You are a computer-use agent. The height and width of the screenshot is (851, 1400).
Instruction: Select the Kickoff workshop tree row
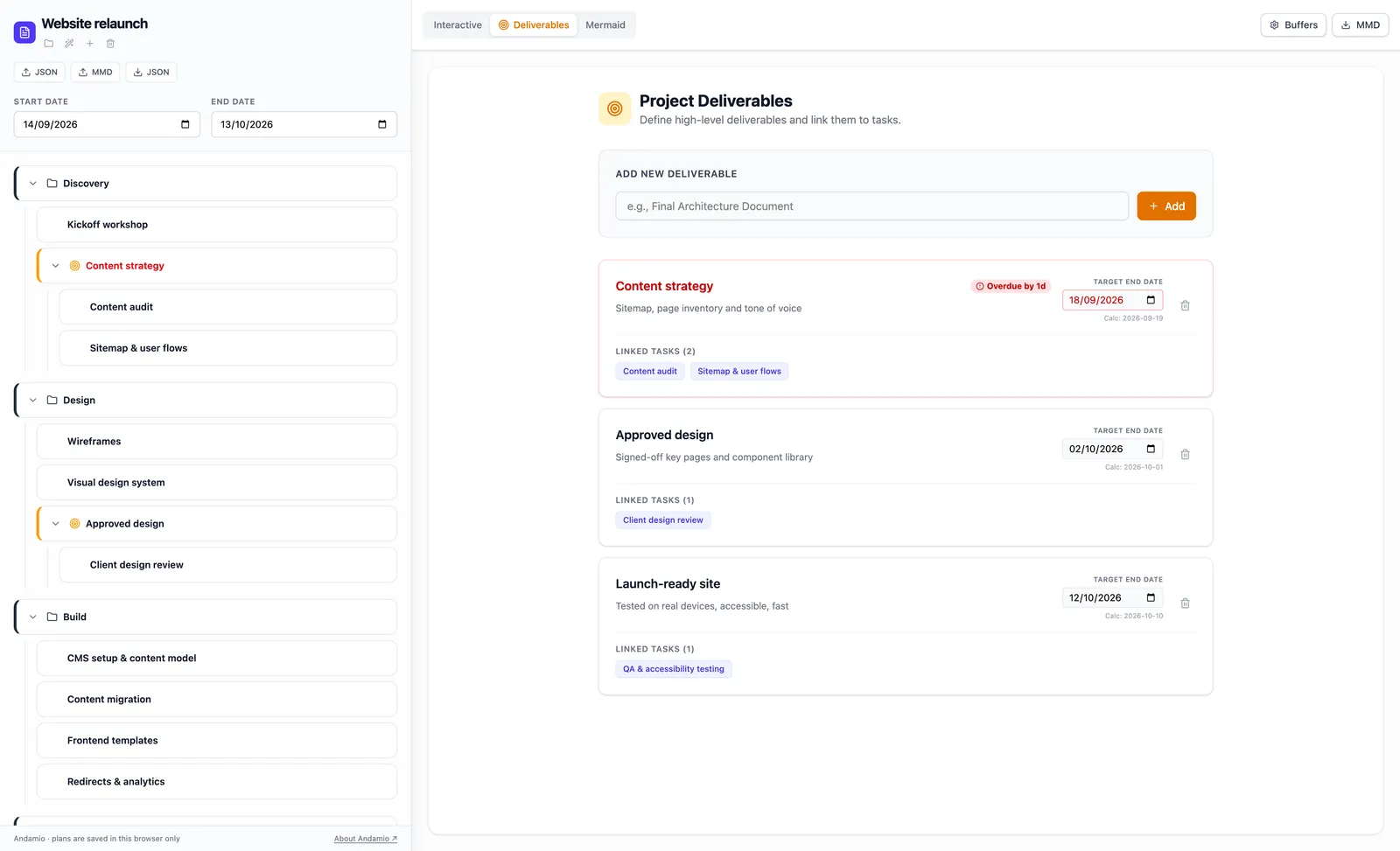(x=217, y=225)
